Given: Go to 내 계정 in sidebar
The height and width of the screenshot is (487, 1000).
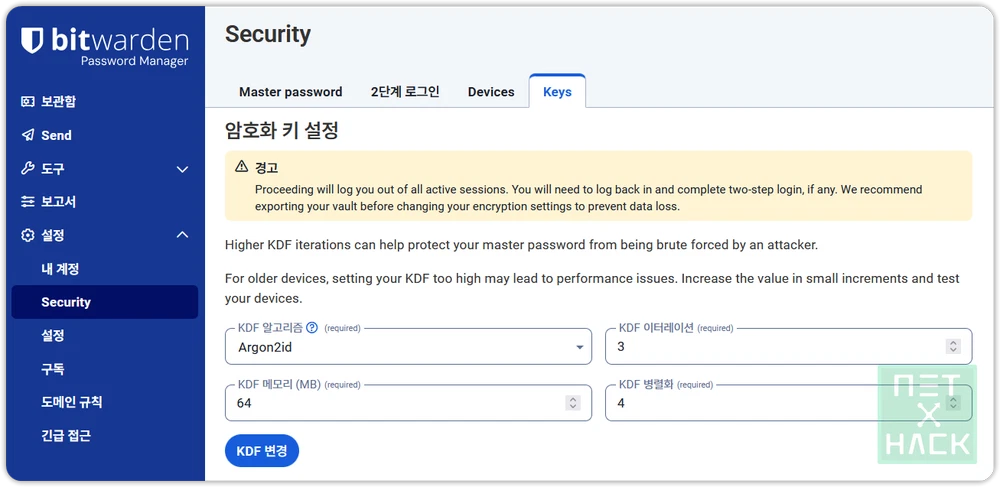Looking at the screenshot, I should point(60,269).
